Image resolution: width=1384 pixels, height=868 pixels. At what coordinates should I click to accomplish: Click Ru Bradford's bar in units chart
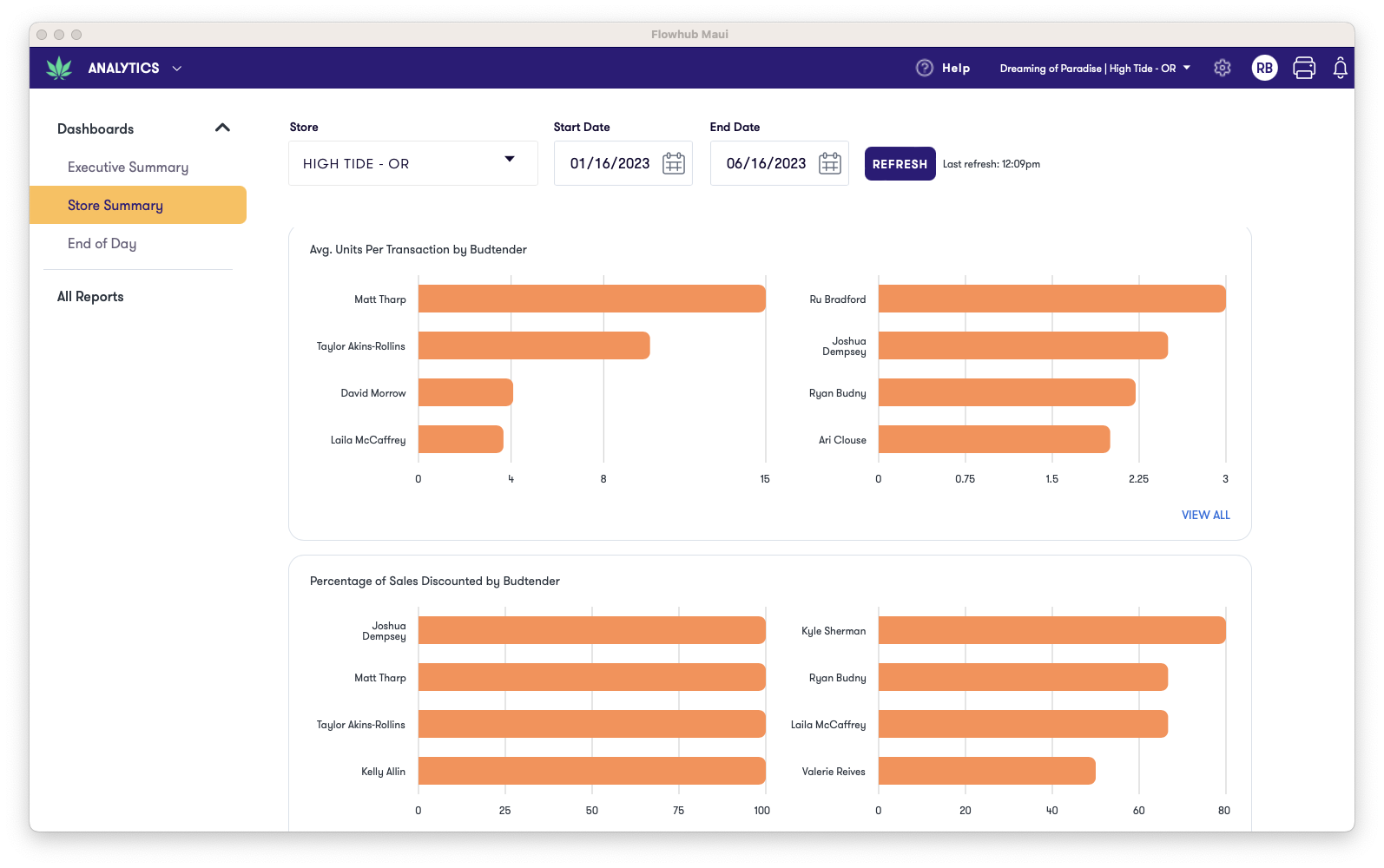[1052, 299]
